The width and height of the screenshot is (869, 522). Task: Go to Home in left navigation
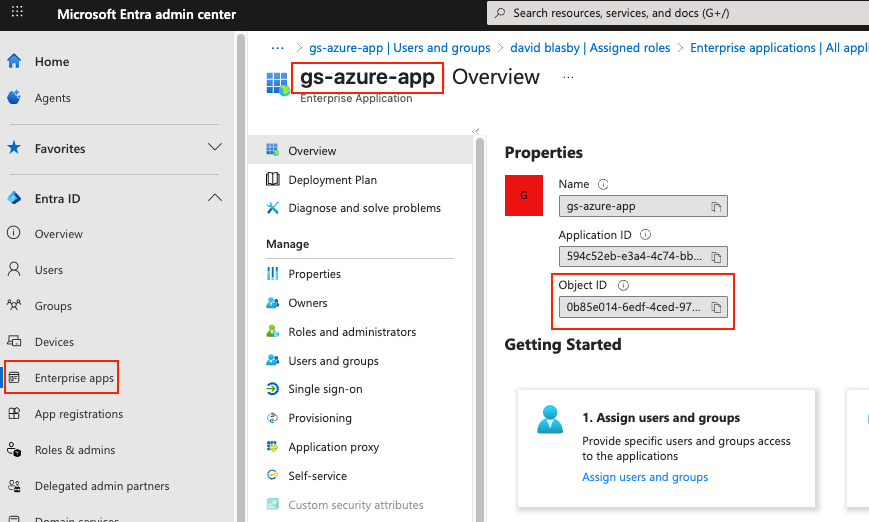pos(52,61)
